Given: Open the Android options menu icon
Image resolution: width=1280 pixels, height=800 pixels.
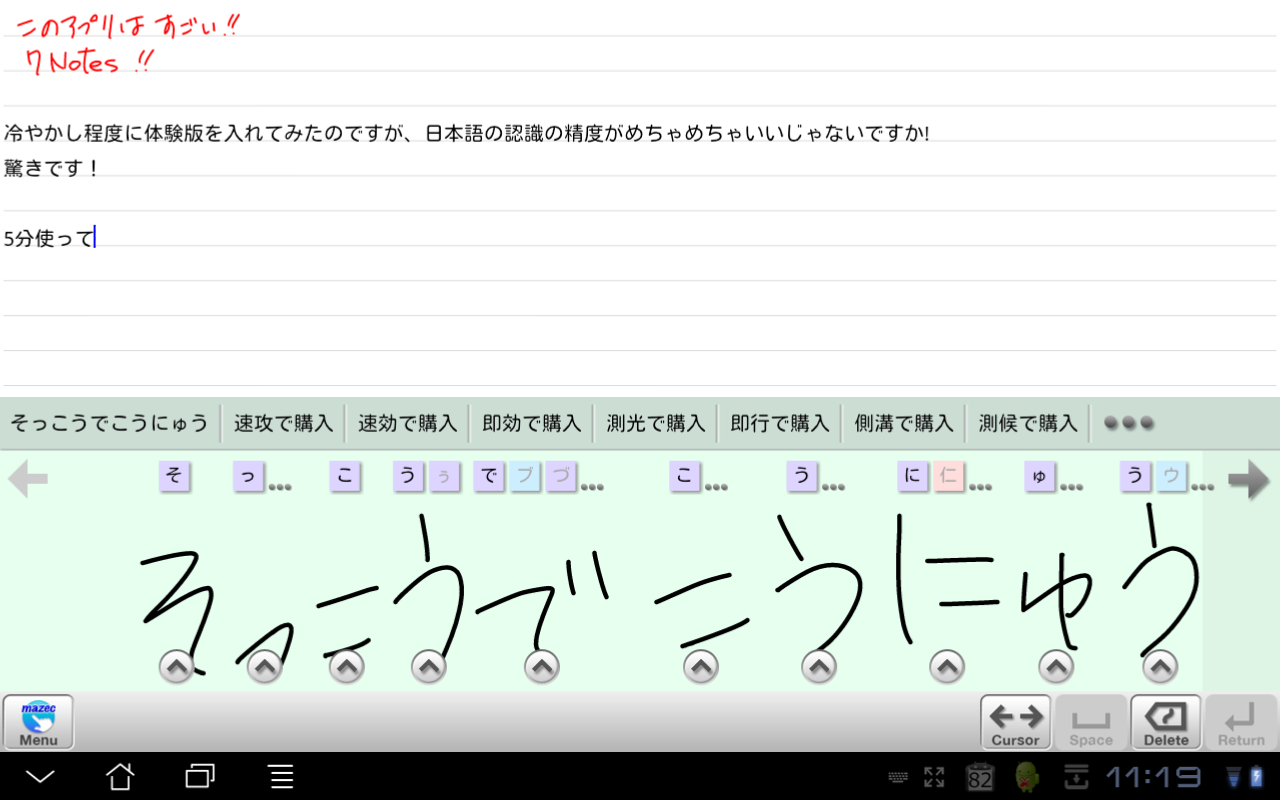Looking at the screenshot, I should point(282,776).
